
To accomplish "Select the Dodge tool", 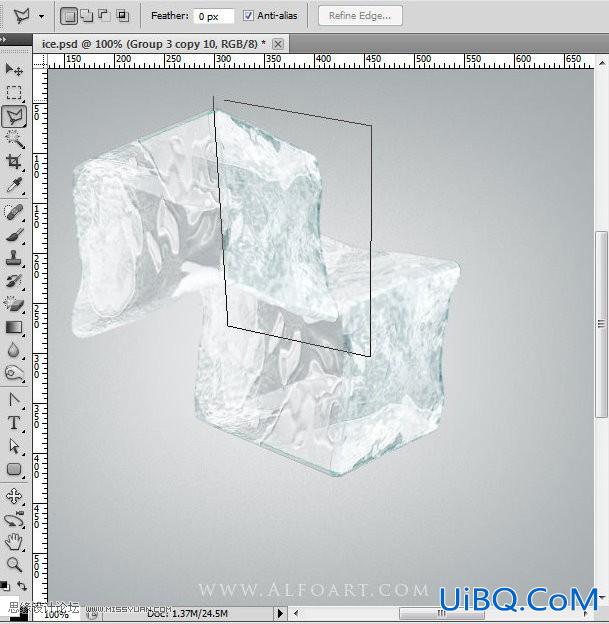I will tap(14, 373).
